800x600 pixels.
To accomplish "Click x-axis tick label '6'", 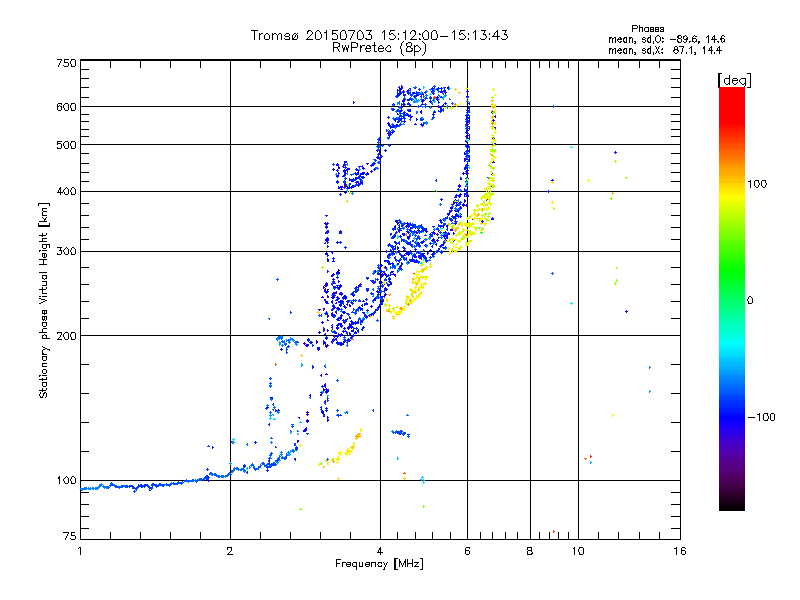I will click(467, 551).
